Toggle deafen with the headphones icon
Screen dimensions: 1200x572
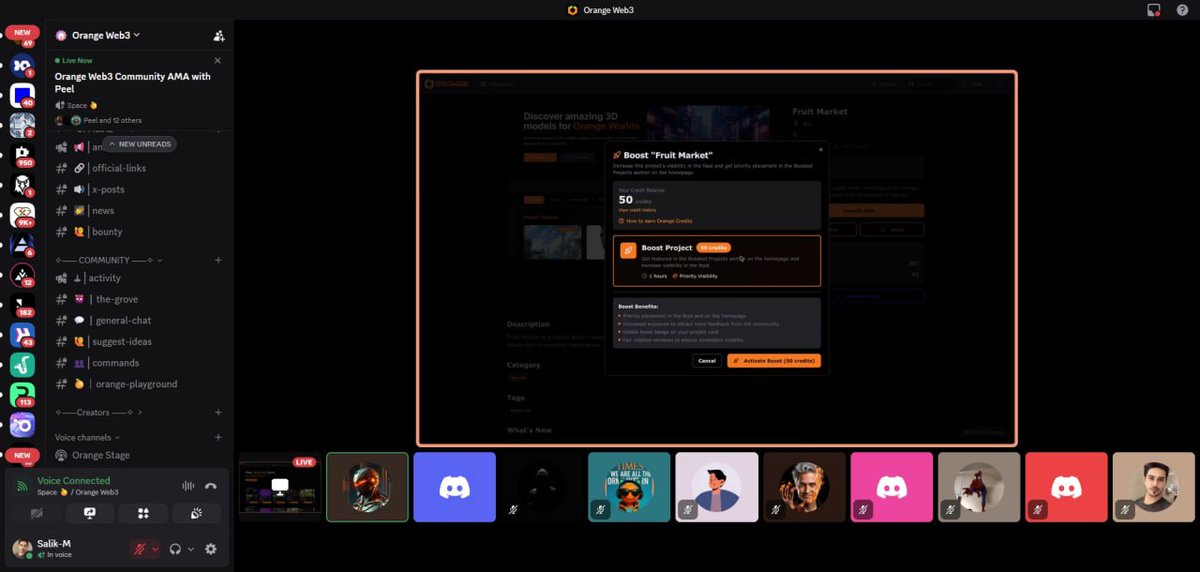(x=175, y=549)
